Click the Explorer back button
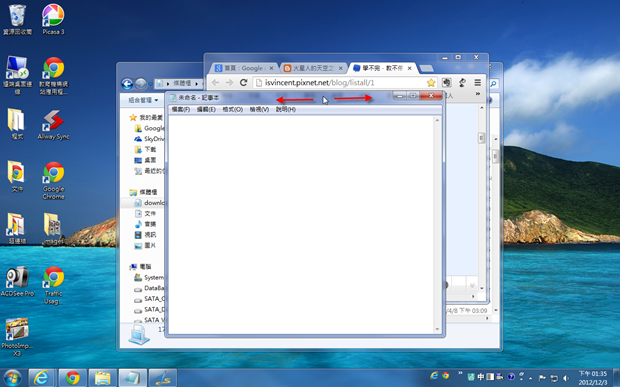This screenshot has height=387, width=620. [127, 83]
